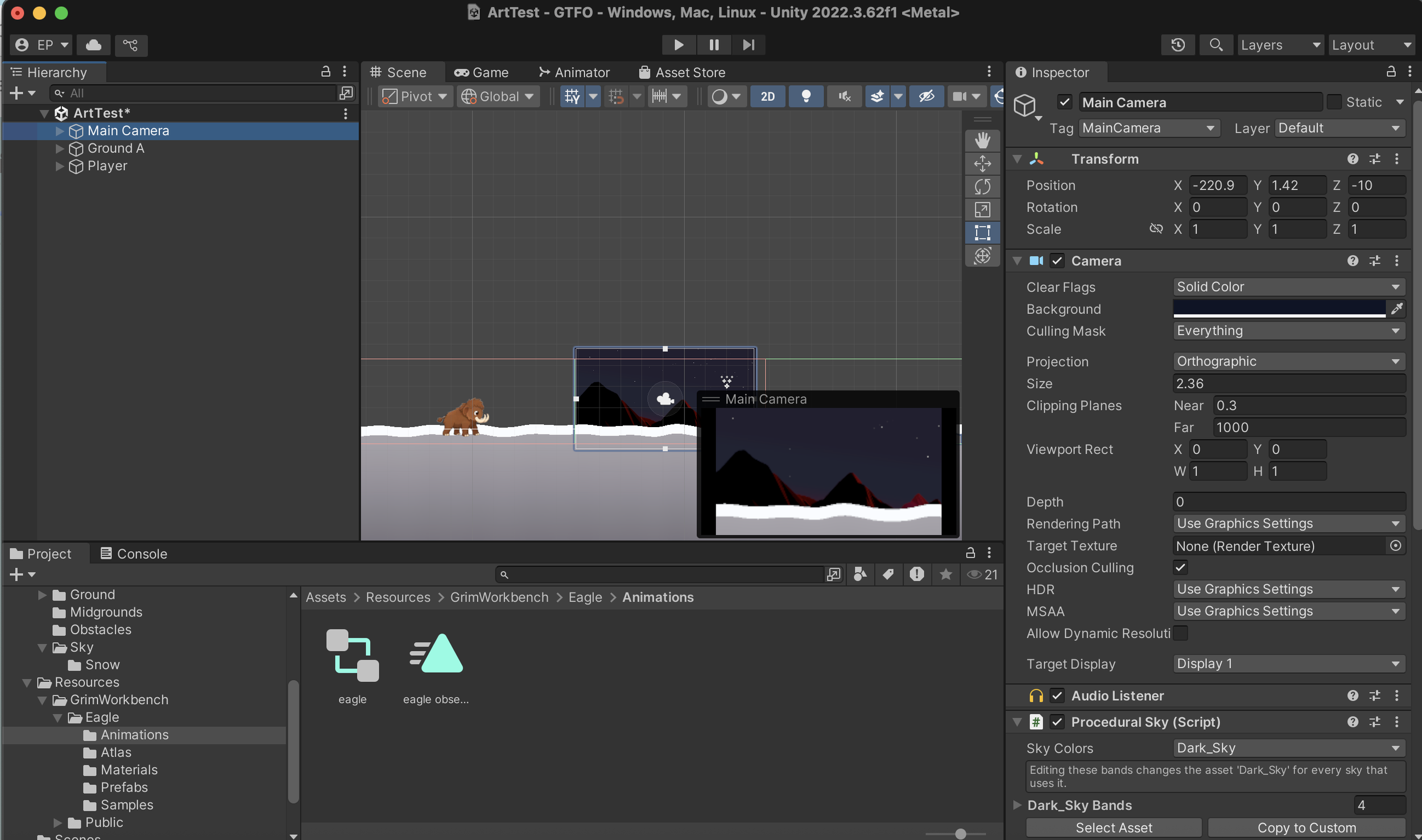Select the Hand (View) tool

[982, 140]
